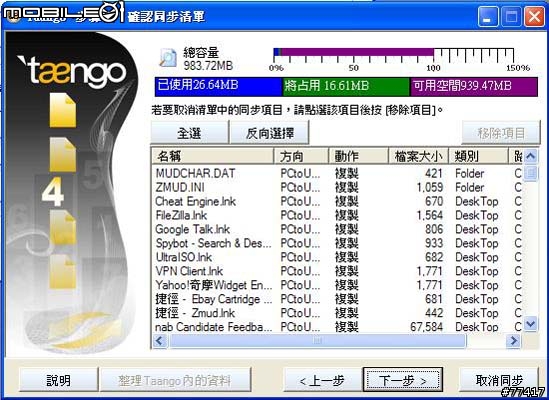Sort by the 名稱 column header
This screenshot has width=549, height=400.
point(213,156)
